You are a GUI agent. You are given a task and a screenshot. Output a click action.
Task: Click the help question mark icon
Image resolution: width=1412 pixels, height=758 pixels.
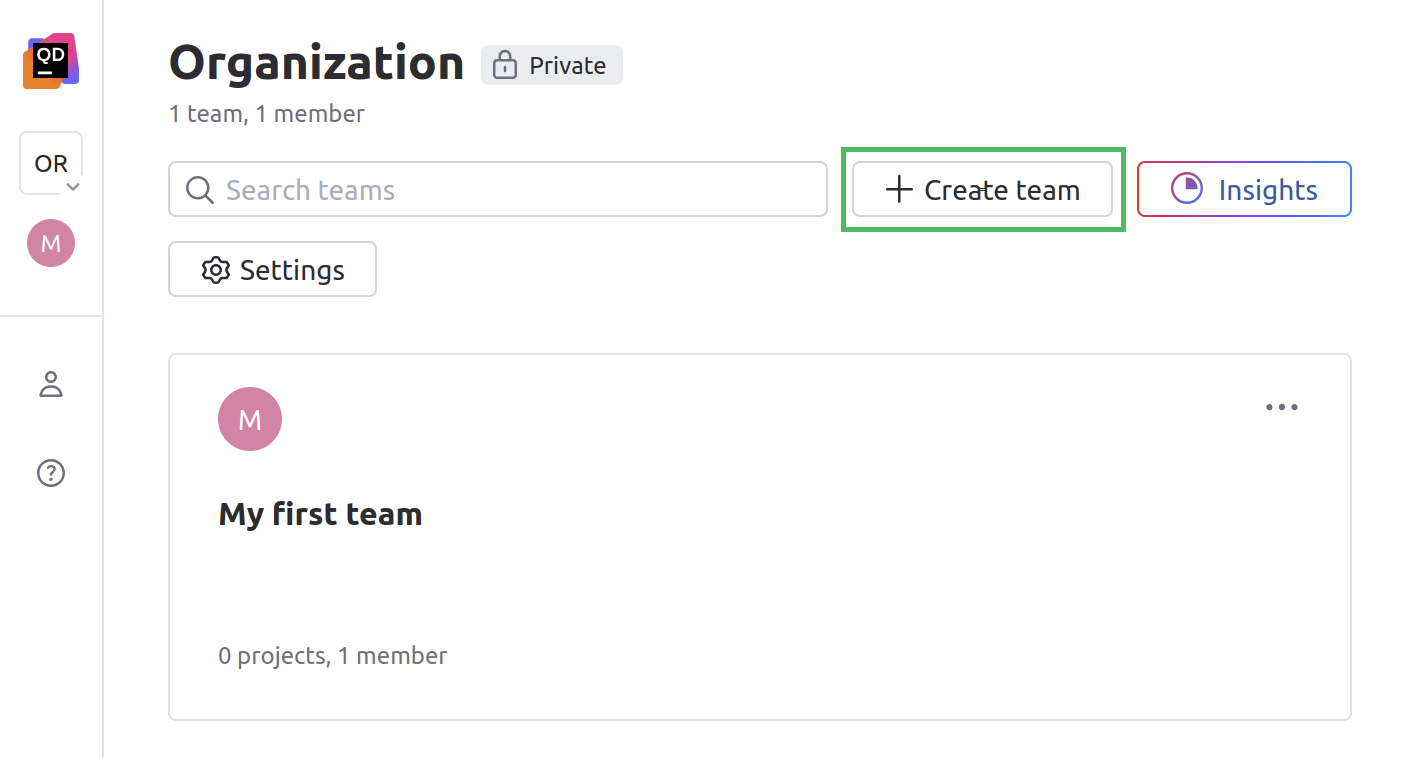pyautogui.click(x=51, y=473)
